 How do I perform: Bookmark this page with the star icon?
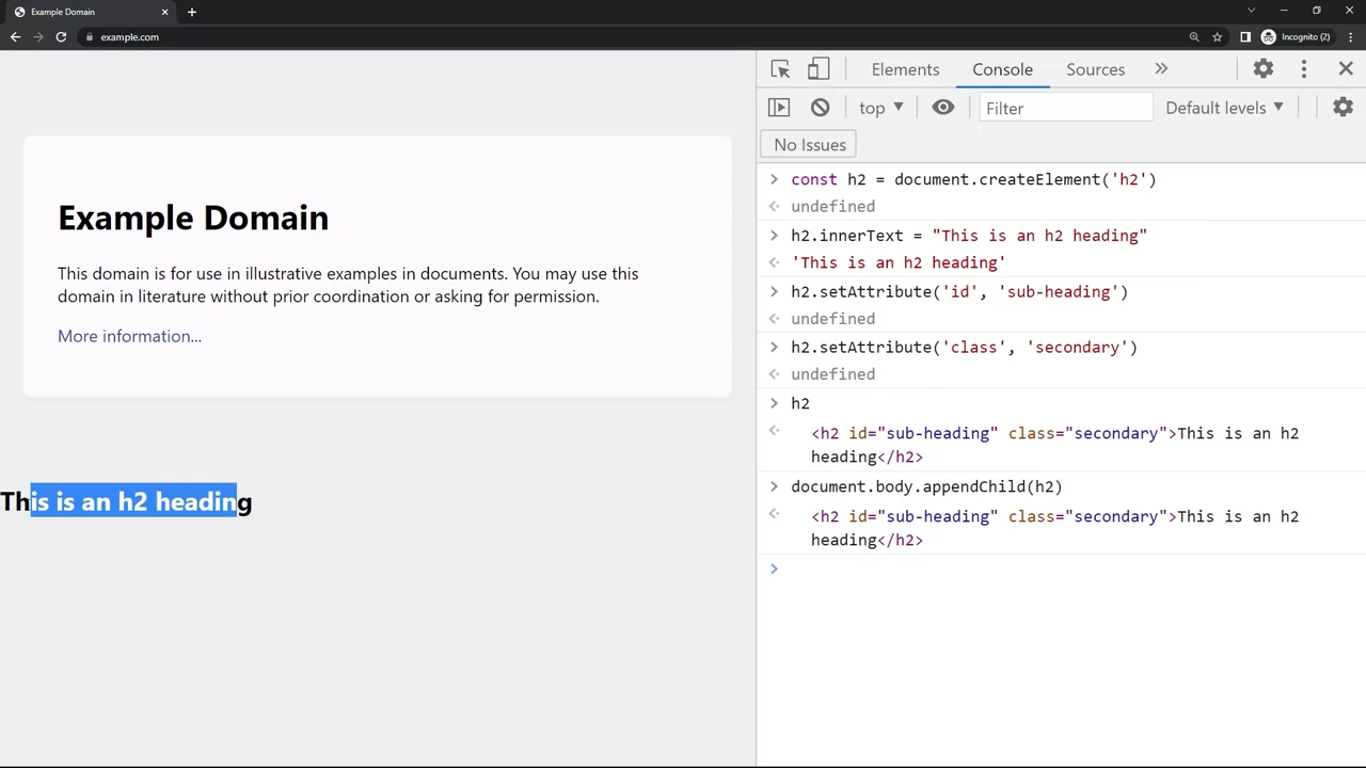[1217, 37]
